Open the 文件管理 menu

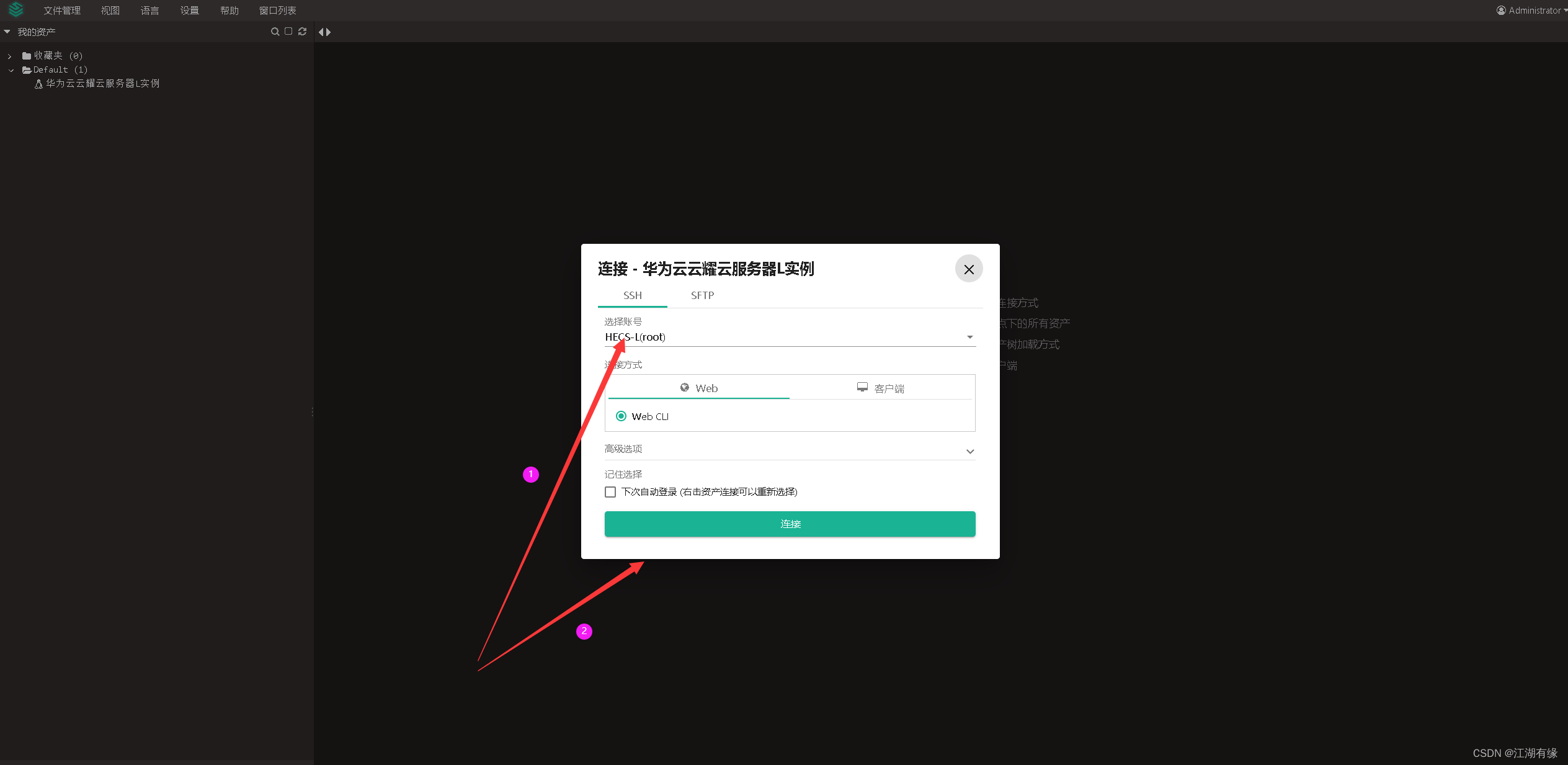click(x=62, y=11)
